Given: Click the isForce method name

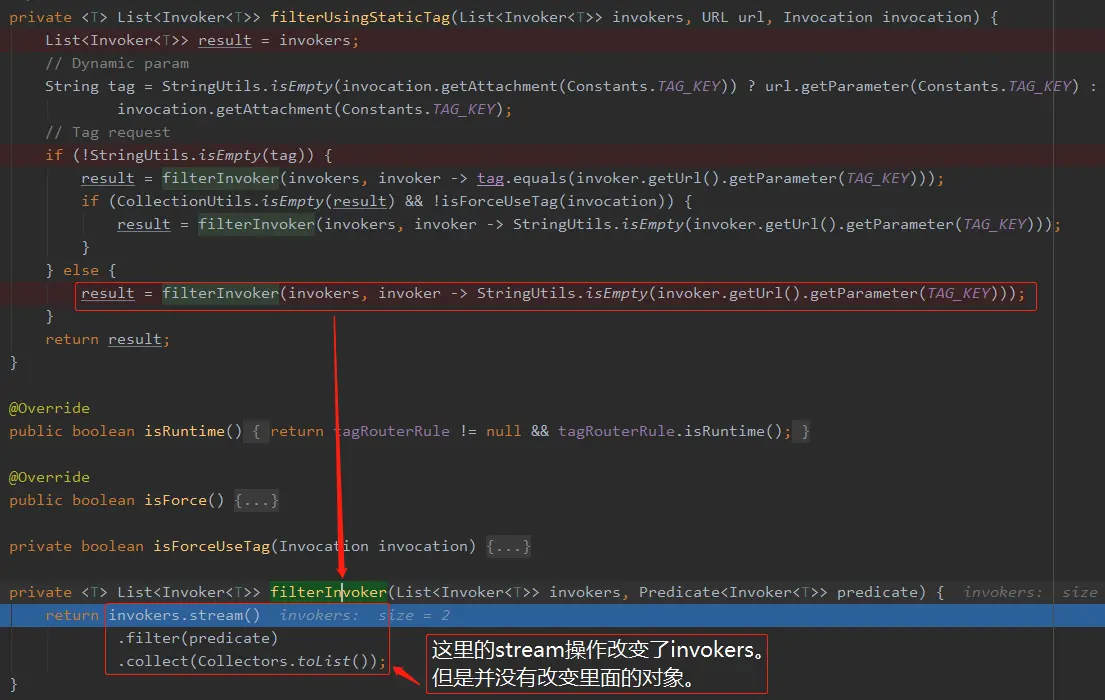Looking at the screenshot, I should (x=175, y=501).
